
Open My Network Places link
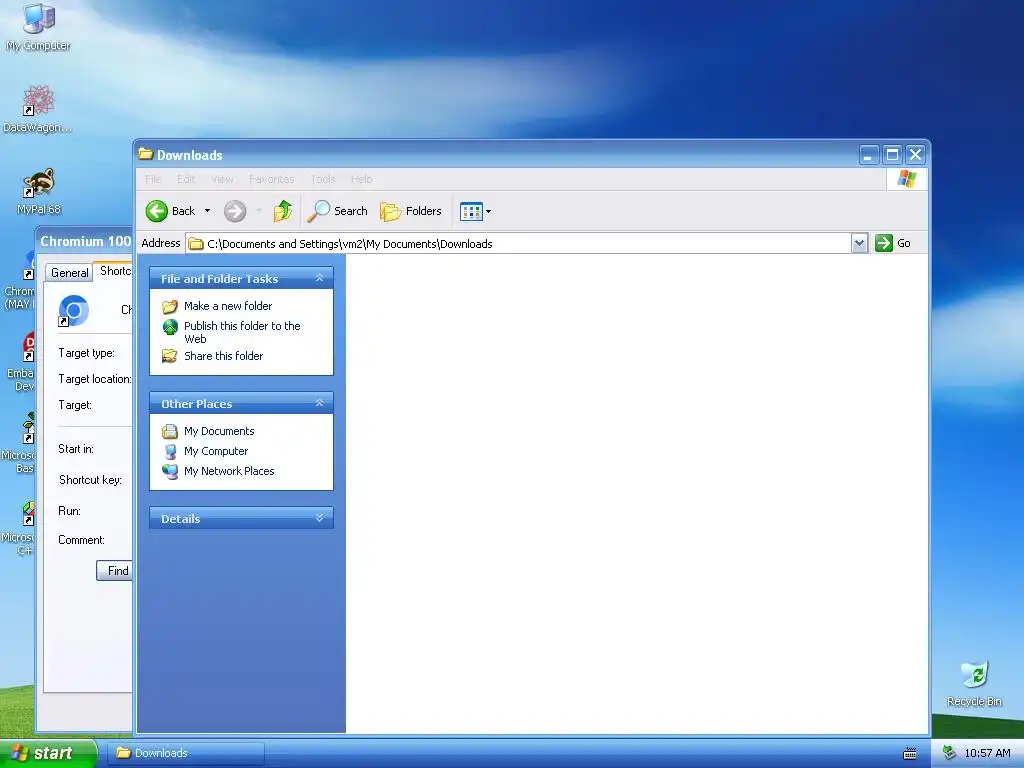coord(229,471)
